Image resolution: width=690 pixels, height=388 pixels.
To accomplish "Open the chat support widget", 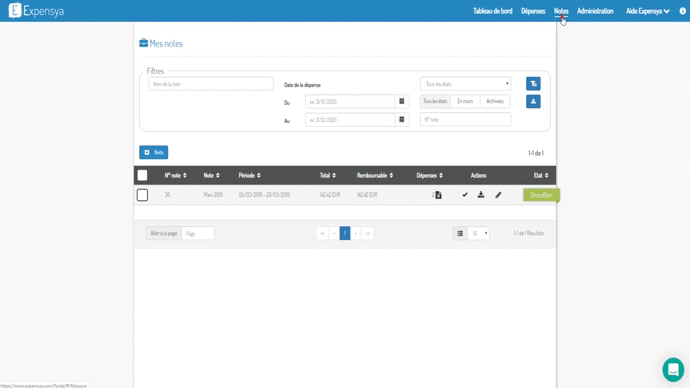I will click(673, 370).
